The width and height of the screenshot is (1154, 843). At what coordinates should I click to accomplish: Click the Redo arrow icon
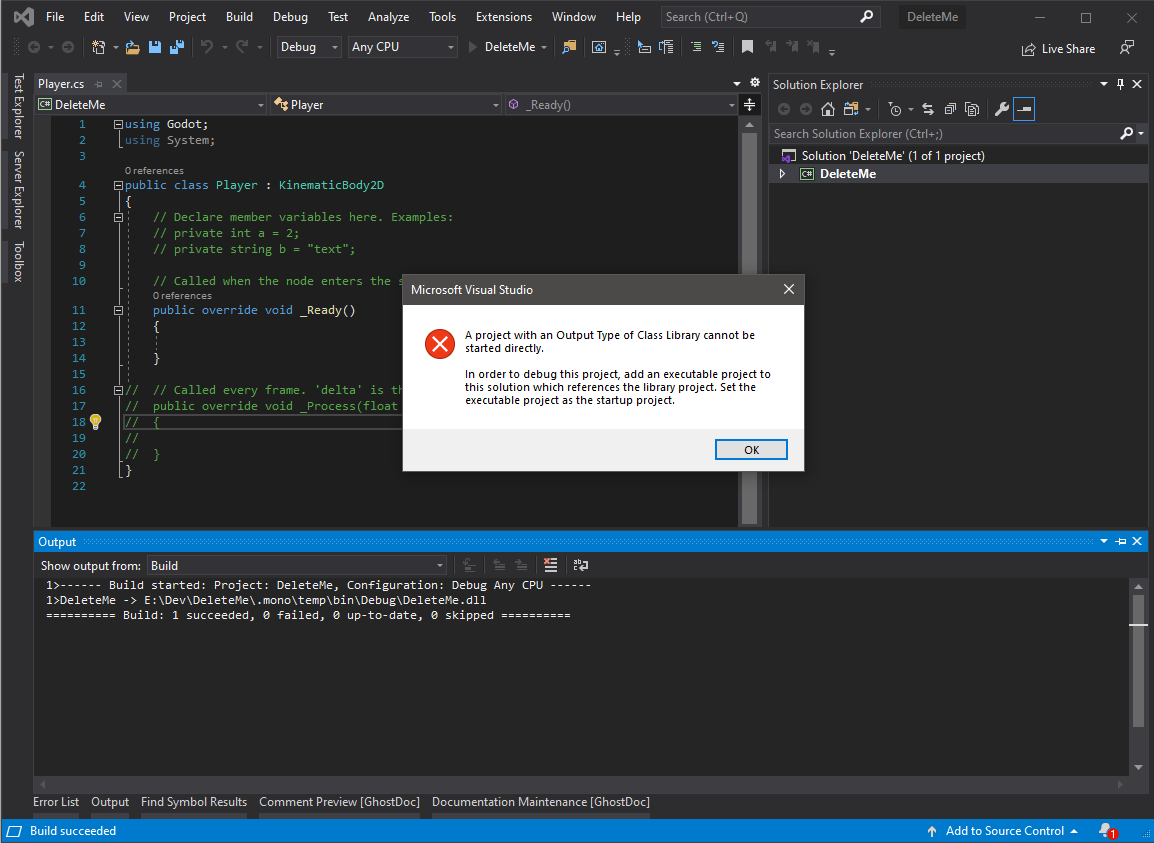(x=242, y=47)
